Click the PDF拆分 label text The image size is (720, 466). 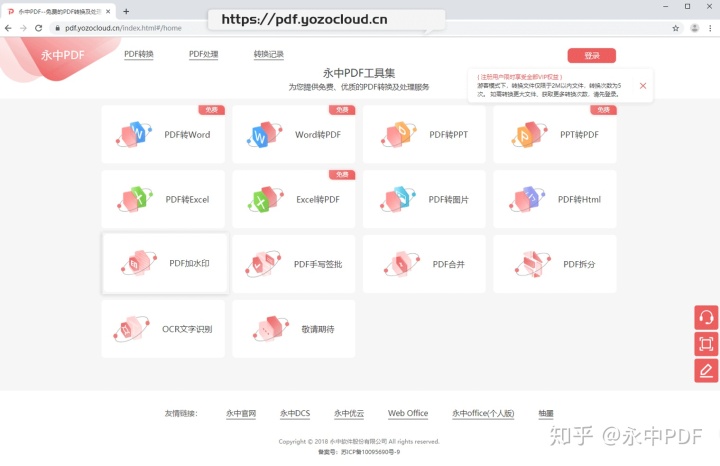579,264
